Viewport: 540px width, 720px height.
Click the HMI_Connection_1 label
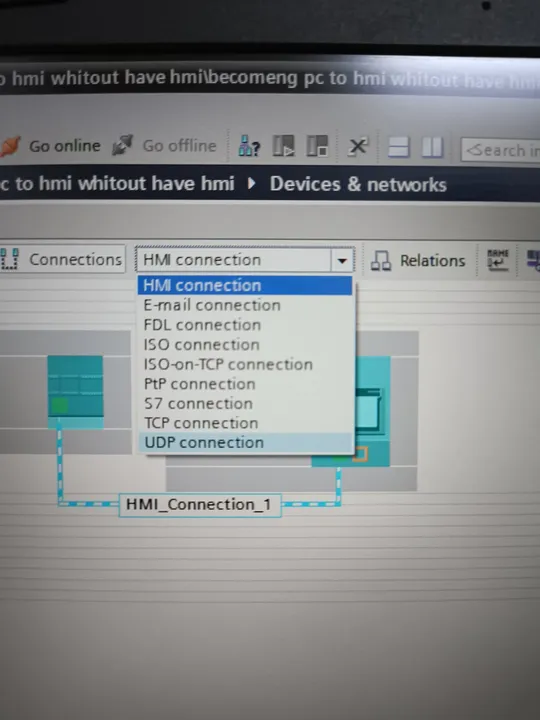pyautogui.click(x=199, y=505)
